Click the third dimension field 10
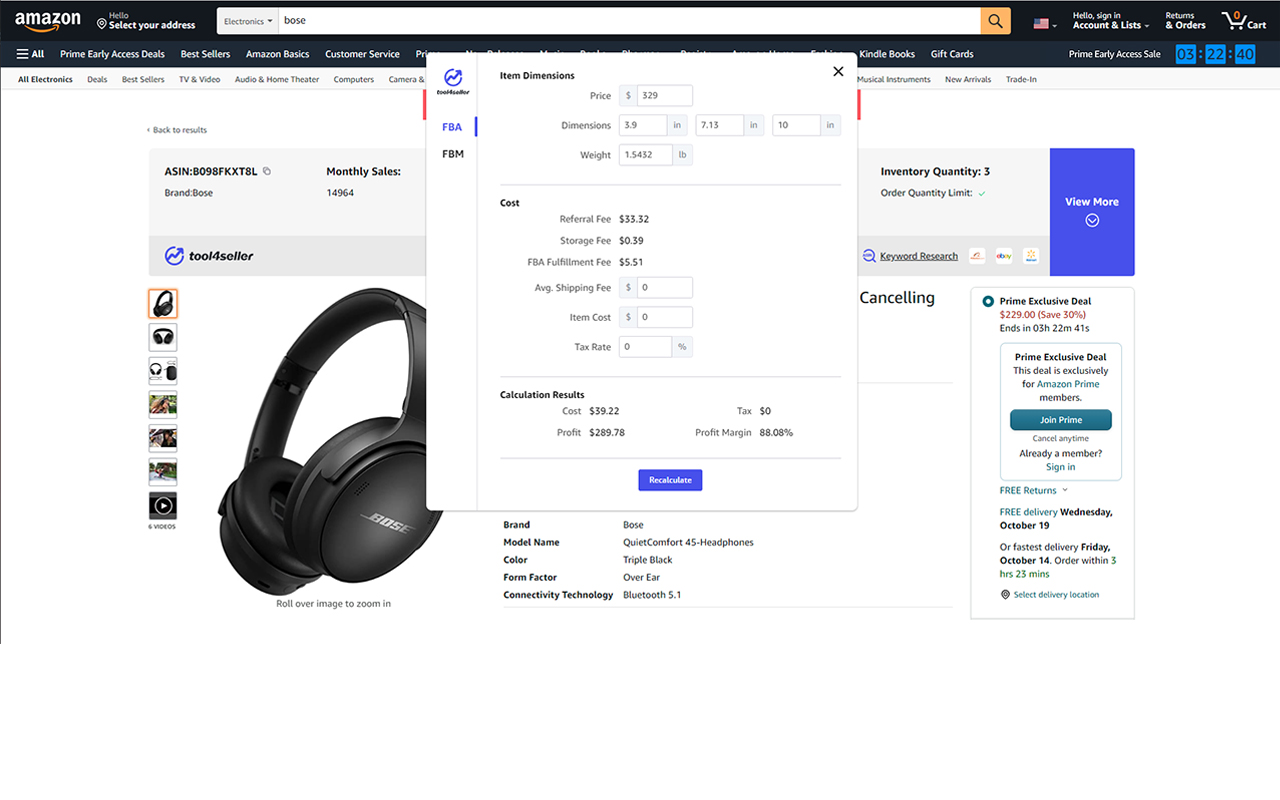The height and width of the screenshot is (800, 1280). coord(796,125)
